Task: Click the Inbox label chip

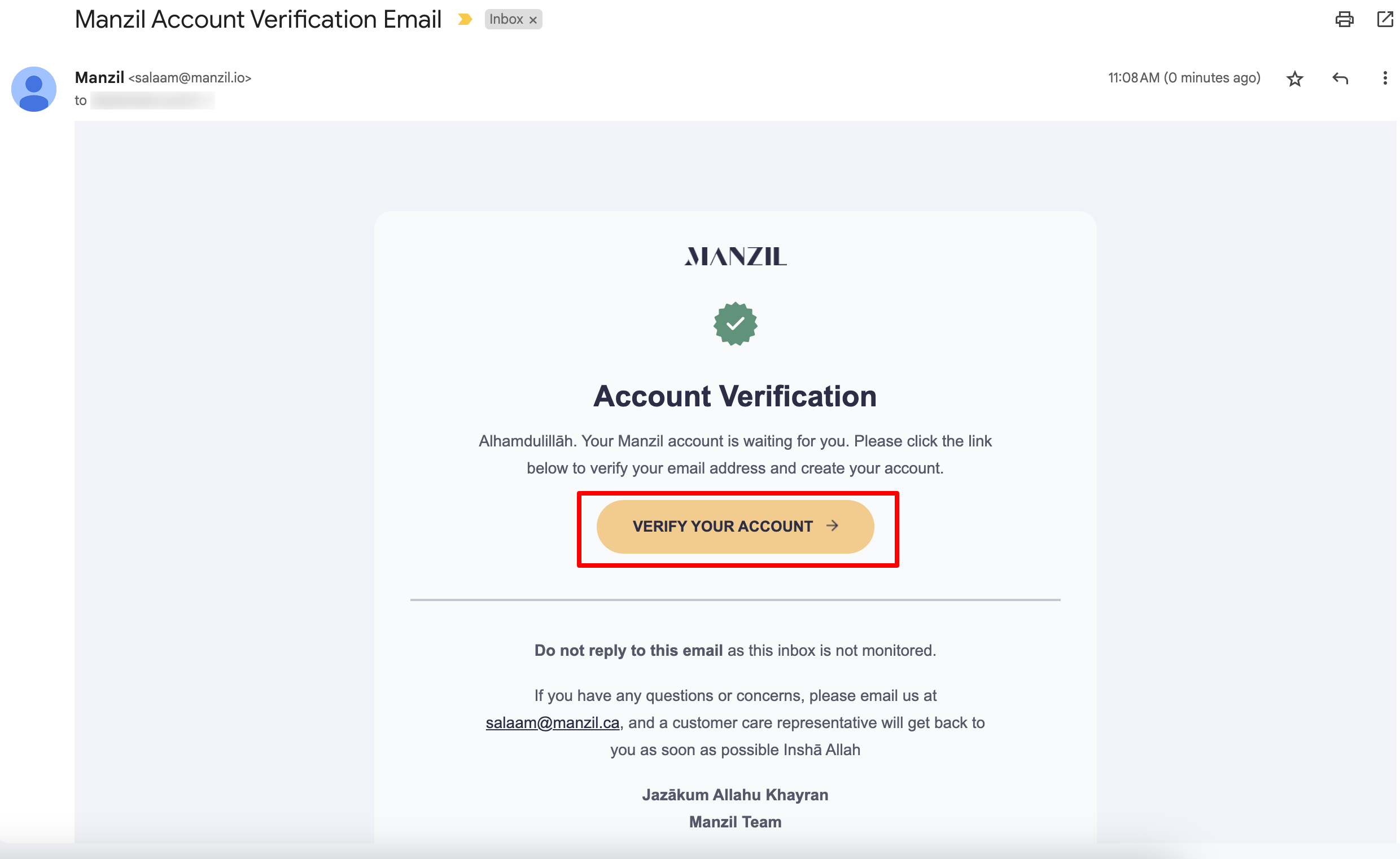Action: tap(506, 20)
